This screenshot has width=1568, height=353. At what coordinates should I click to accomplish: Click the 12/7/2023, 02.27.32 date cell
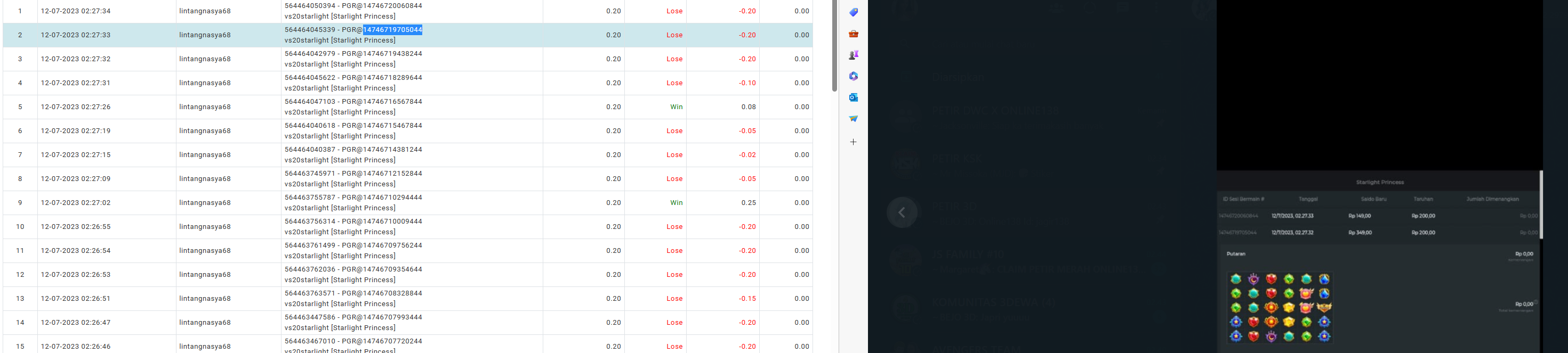[x=1292, y=233]
